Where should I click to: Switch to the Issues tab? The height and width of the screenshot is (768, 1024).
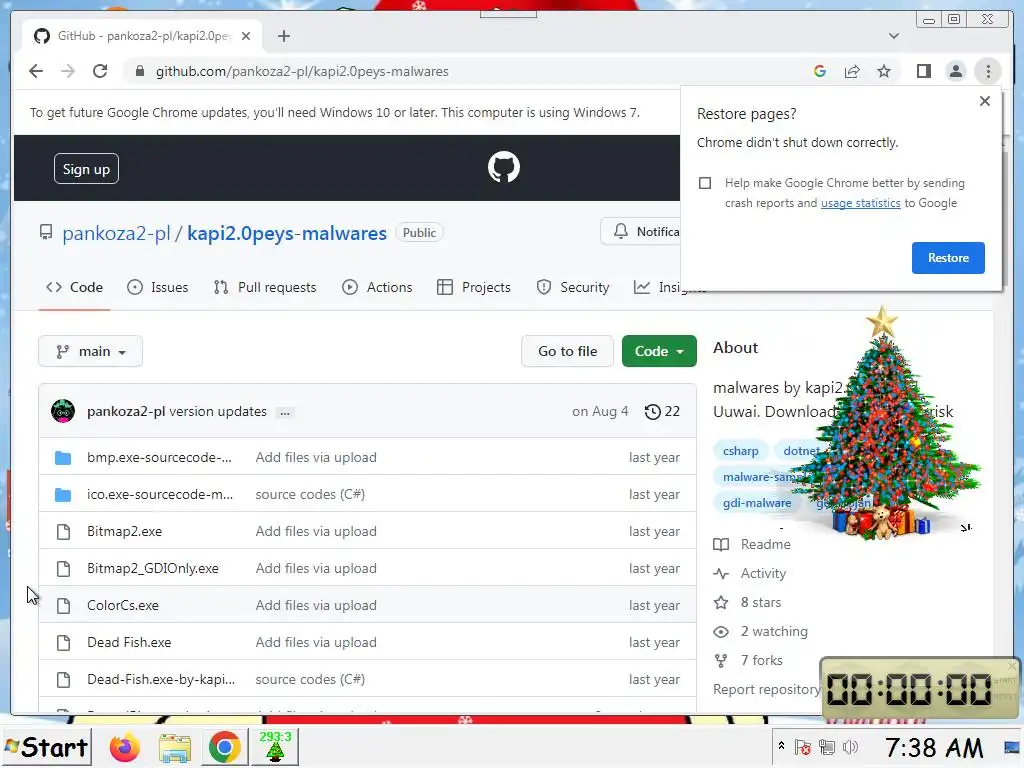click(x=157, y=287)
